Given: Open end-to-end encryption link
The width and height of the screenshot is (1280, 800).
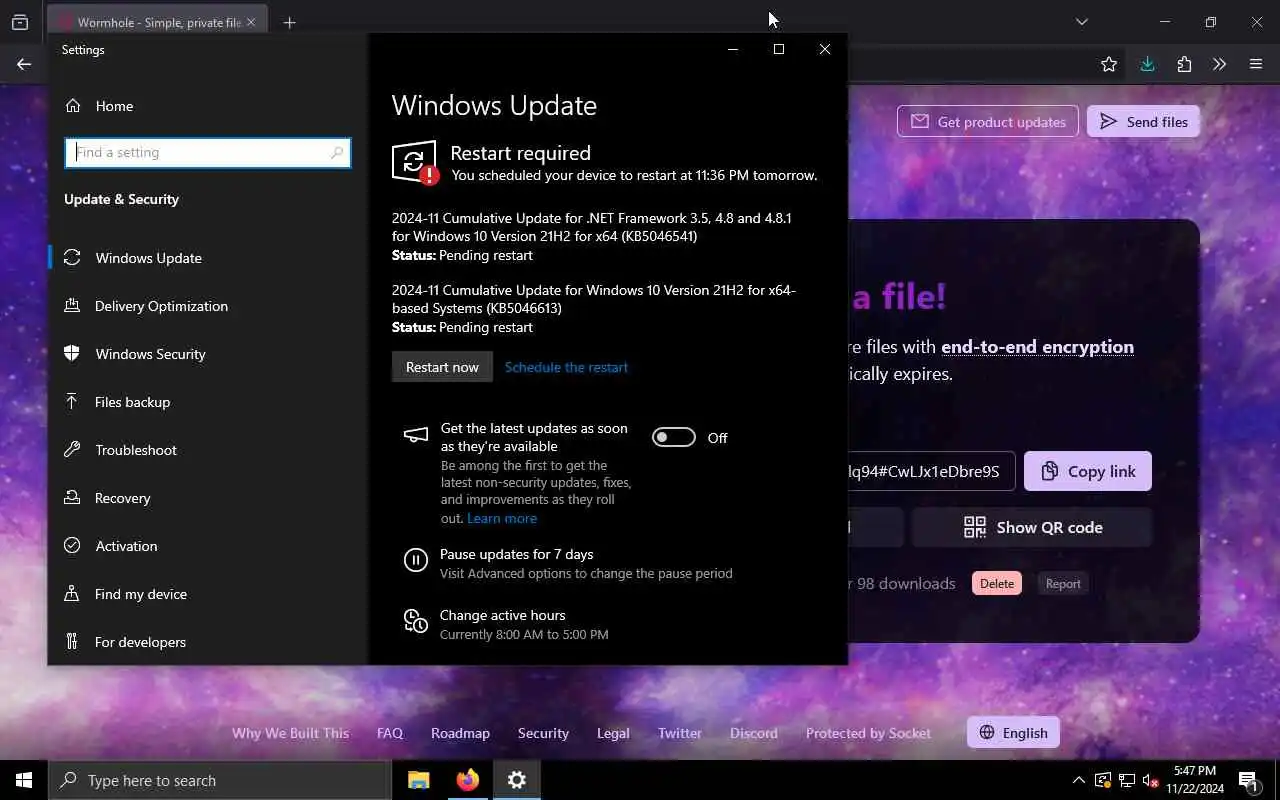Looking at the screenshot, I should [1037, 347].
